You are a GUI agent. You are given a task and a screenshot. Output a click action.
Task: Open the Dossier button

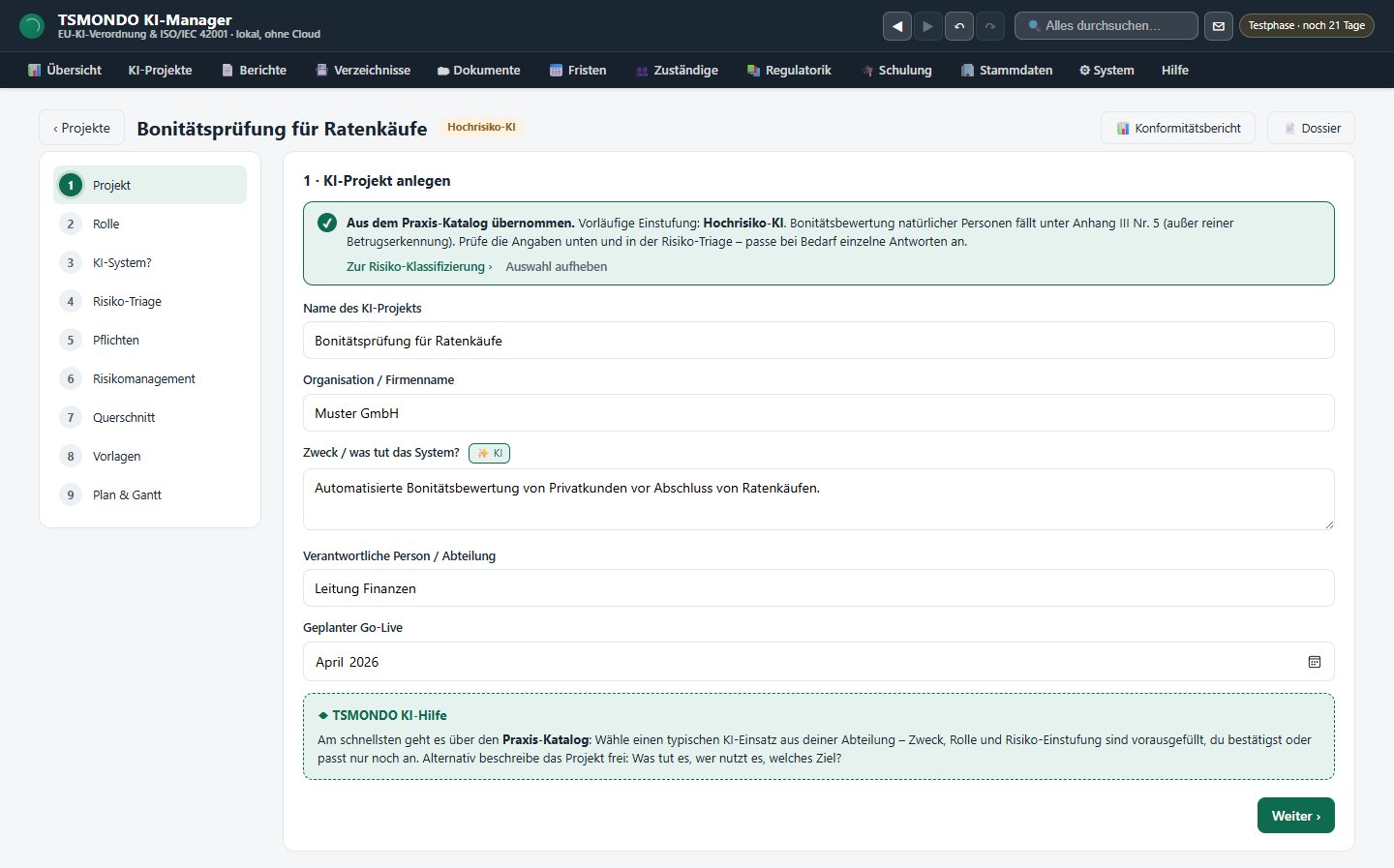1311,128
